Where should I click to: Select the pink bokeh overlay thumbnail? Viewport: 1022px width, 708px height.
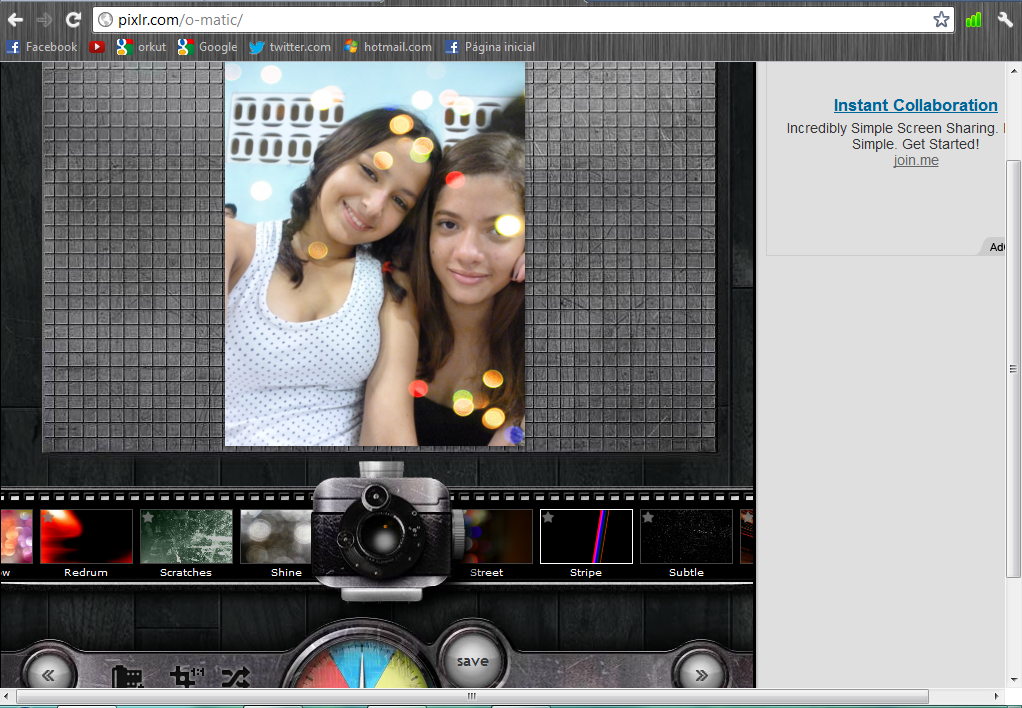point(16,537)
